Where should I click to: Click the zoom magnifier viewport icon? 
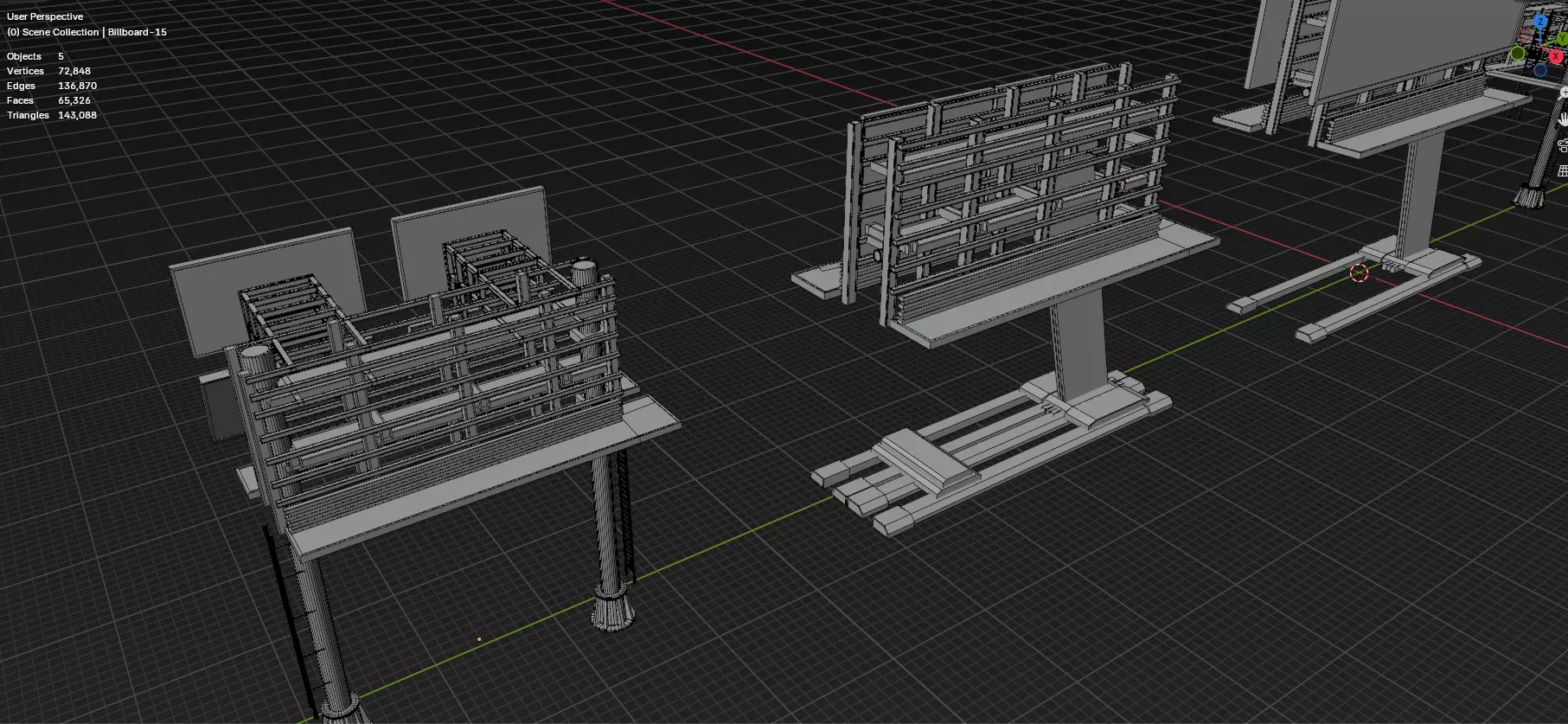click(x=1562, y=93)
